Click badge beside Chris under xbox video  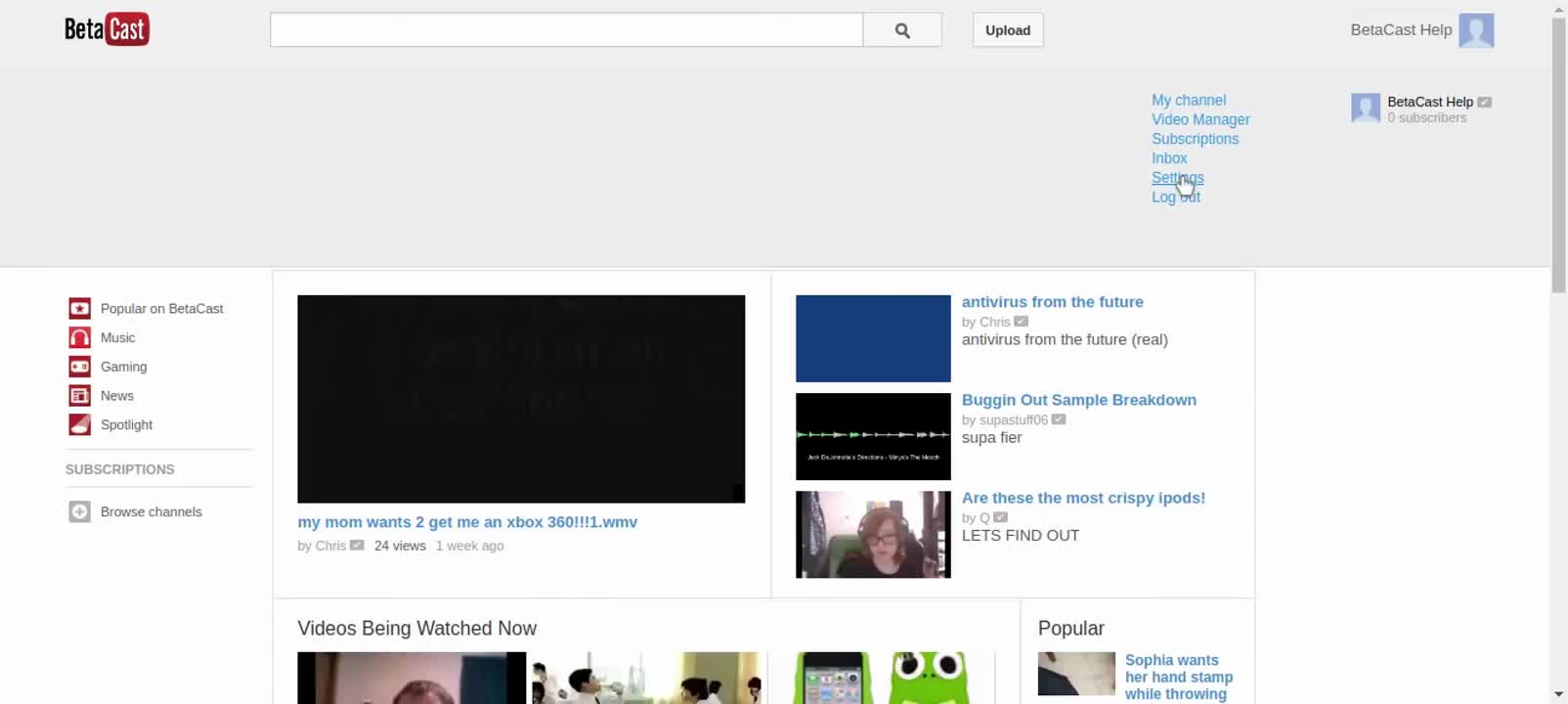tap(357, 546)
